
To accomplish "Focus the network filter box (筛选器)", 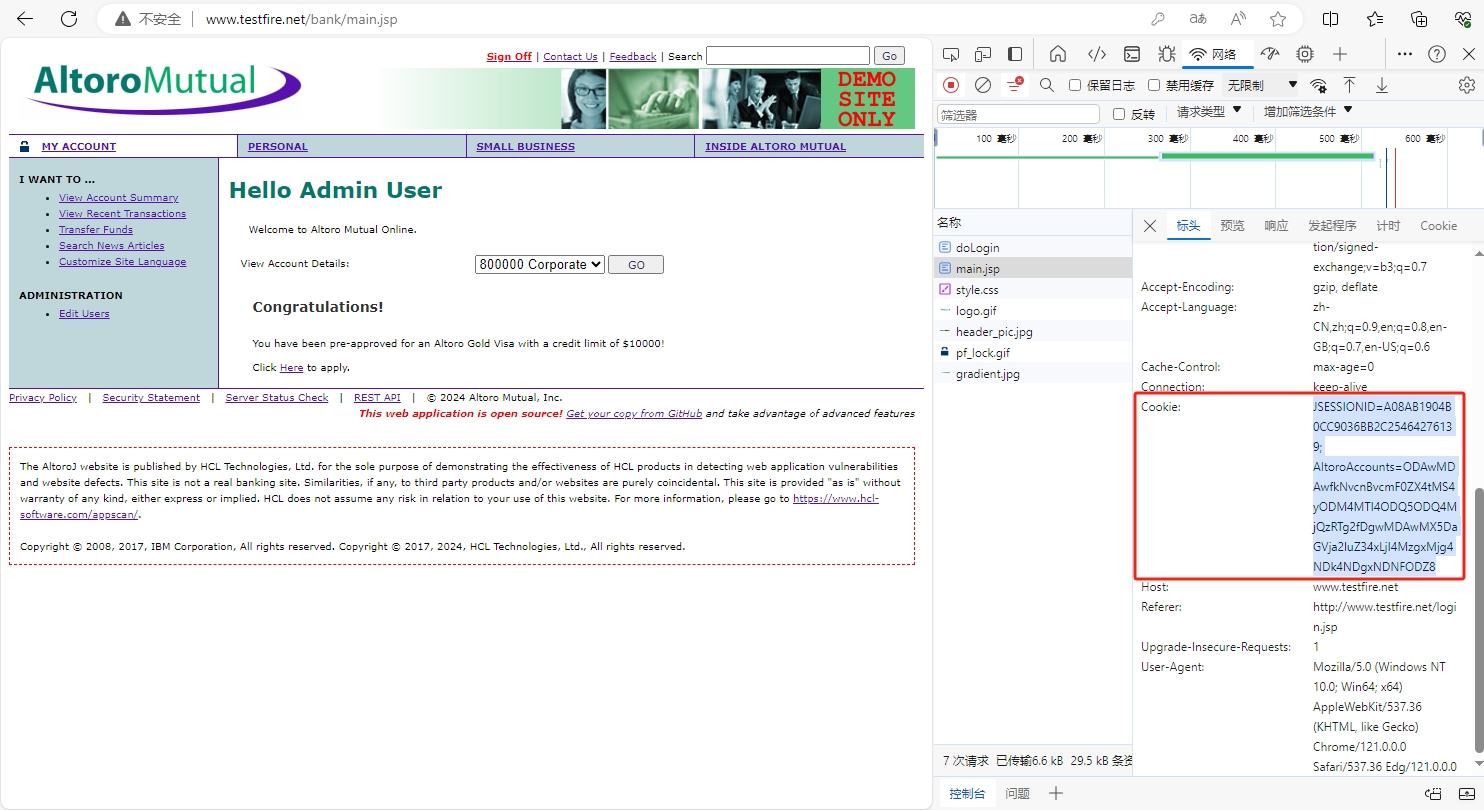I will coord(1018,115).
